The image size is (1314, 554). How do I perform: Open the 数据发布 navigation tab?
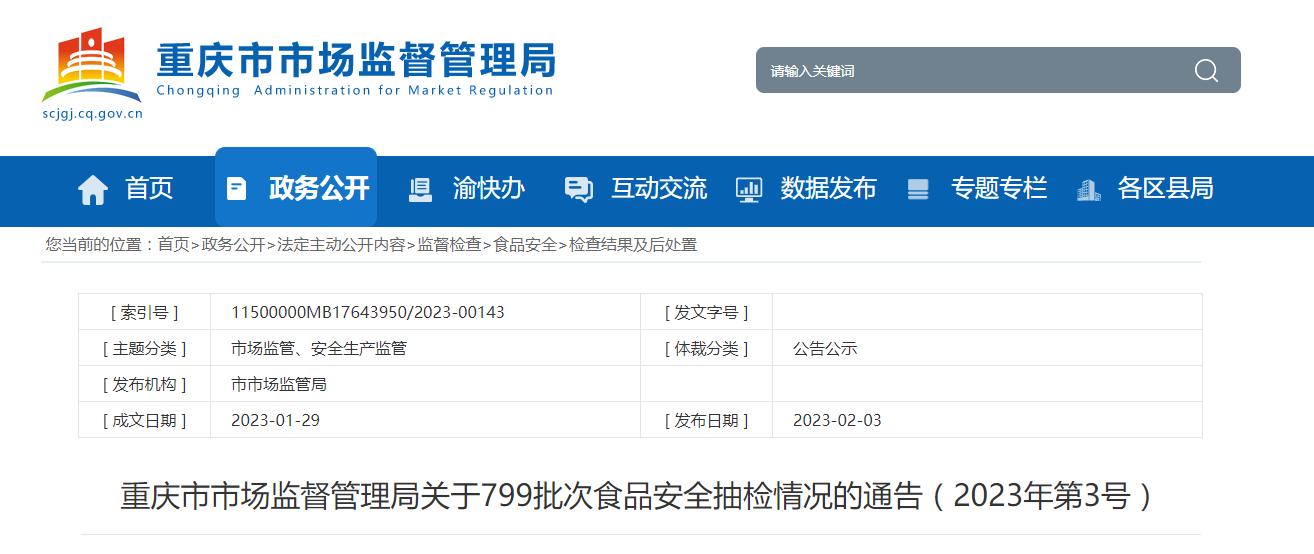[828, 188]
